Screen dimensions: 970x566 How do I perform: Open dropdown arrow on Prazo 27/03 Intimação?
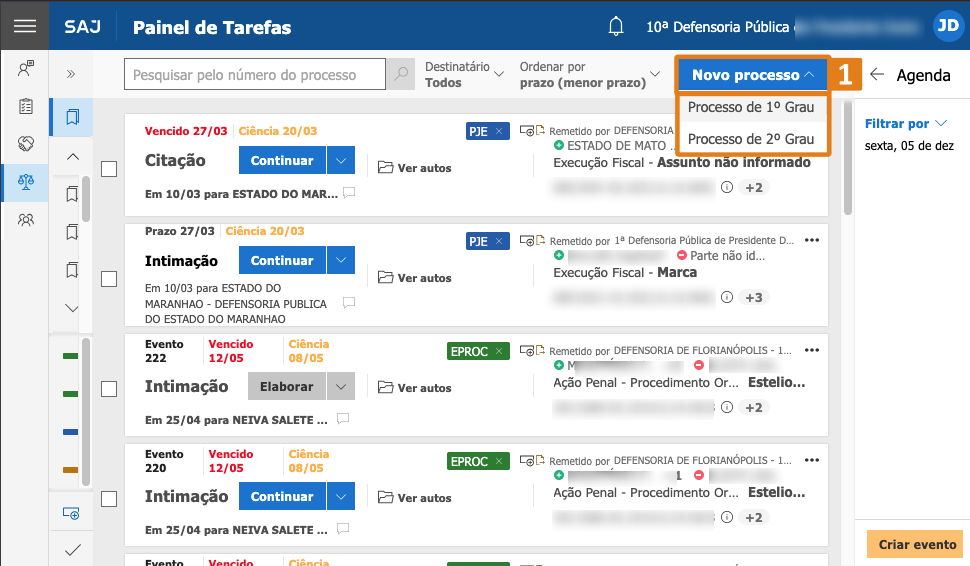tap(341, 260)
